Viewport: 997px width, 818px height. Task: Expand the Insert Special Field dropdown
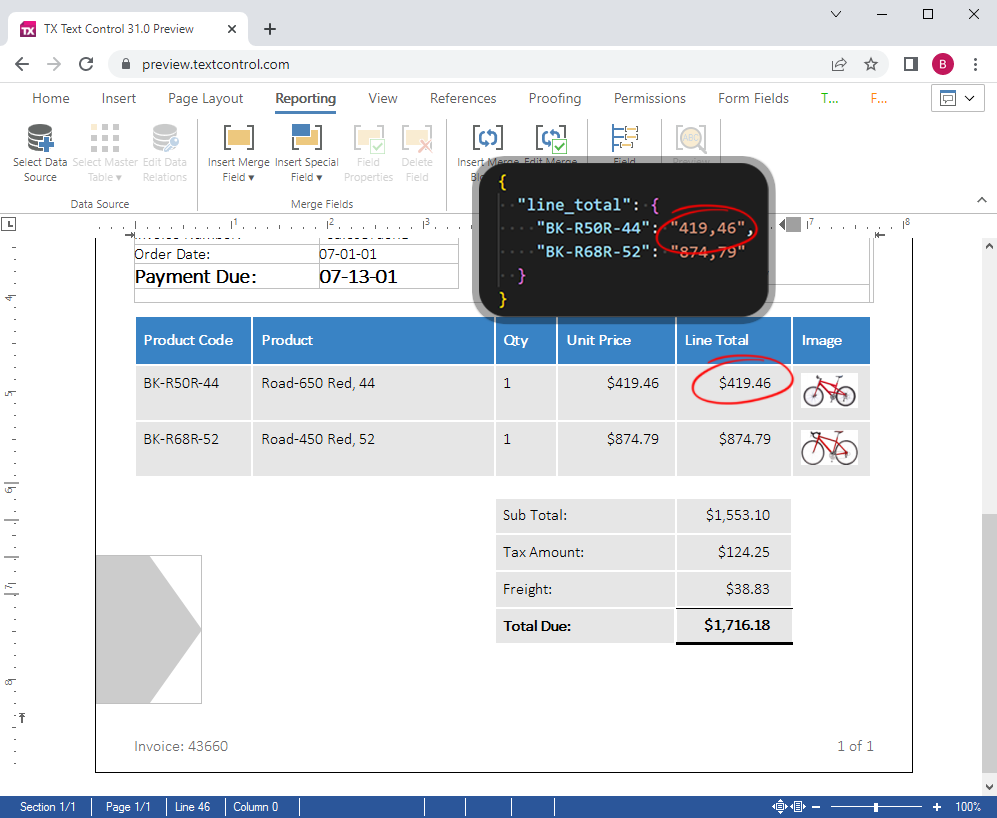(x=306, y=170)
